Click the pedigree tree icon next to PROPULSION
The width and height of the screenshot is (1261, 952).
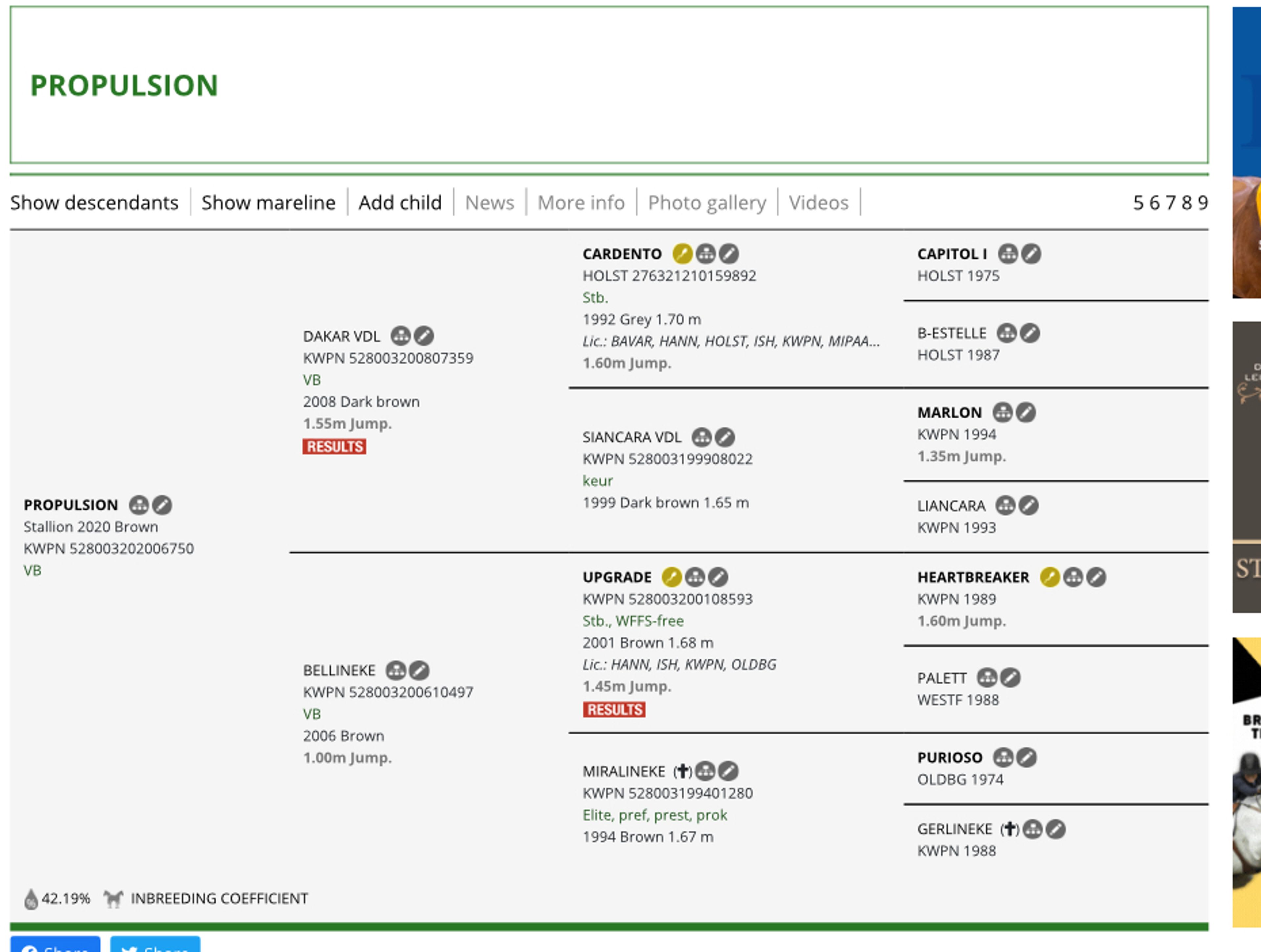pos(139,505)
